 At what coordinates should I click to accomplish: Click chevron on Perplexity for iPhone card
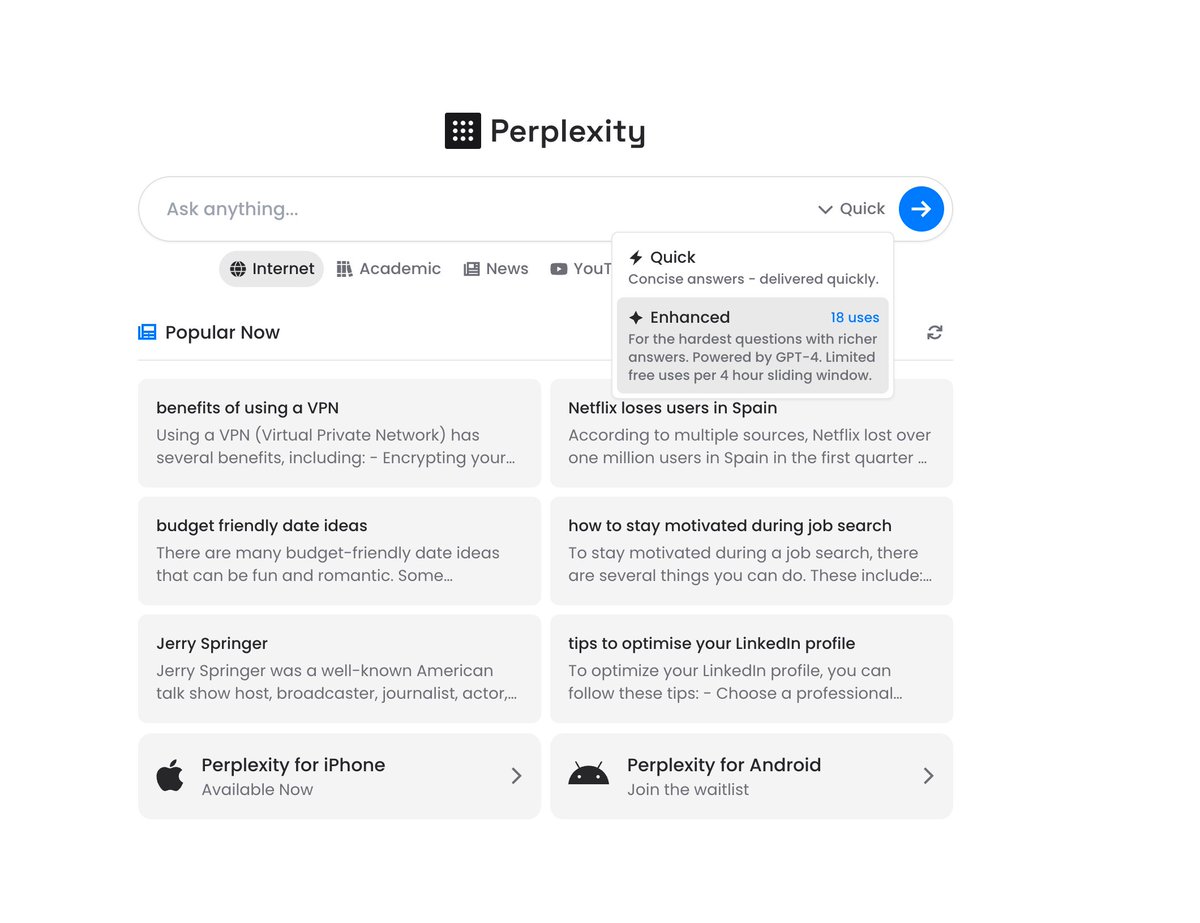(x=517, y=776)
